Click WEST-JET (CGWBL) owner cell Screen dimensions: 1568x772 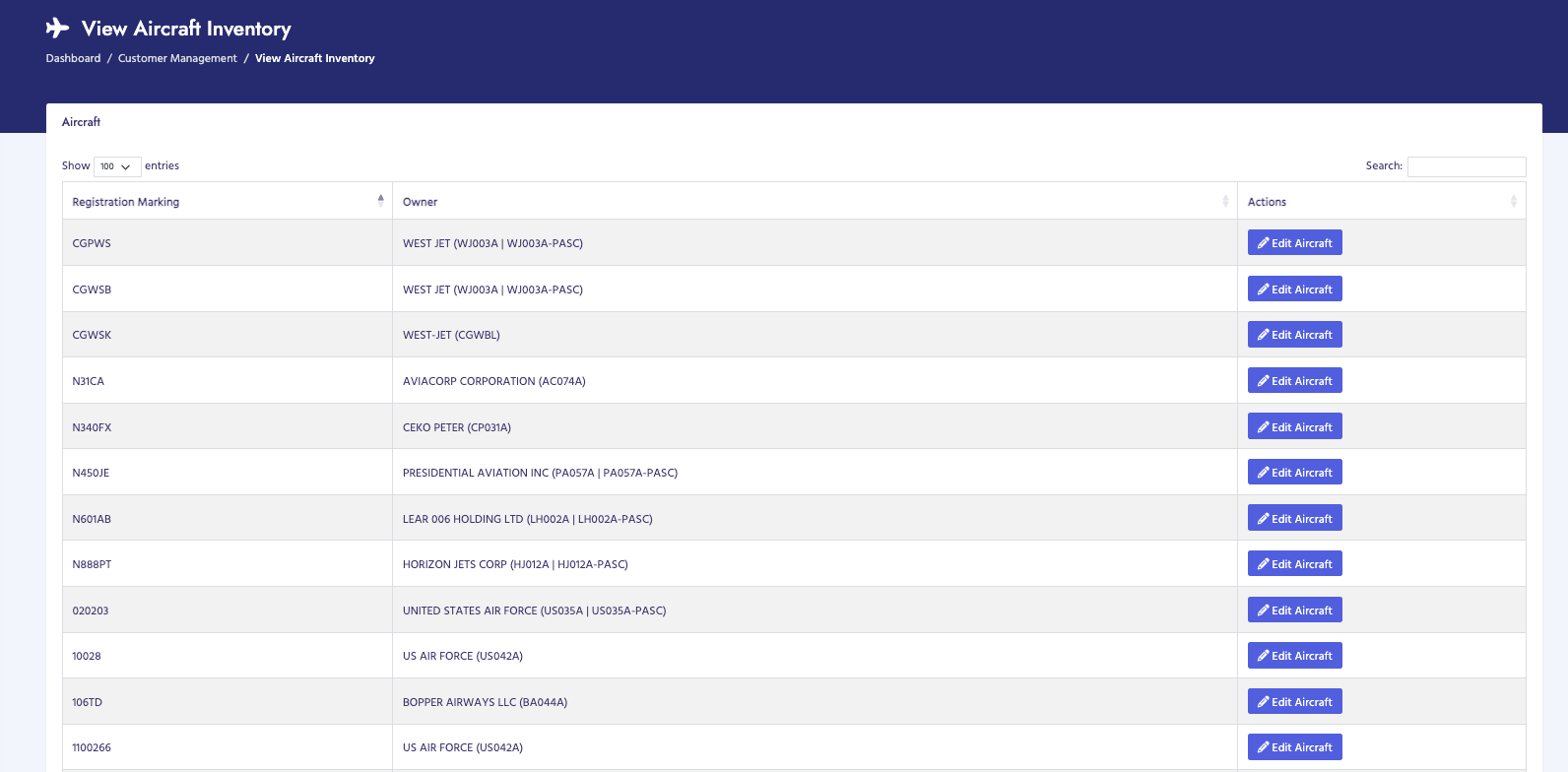(451, 335)
